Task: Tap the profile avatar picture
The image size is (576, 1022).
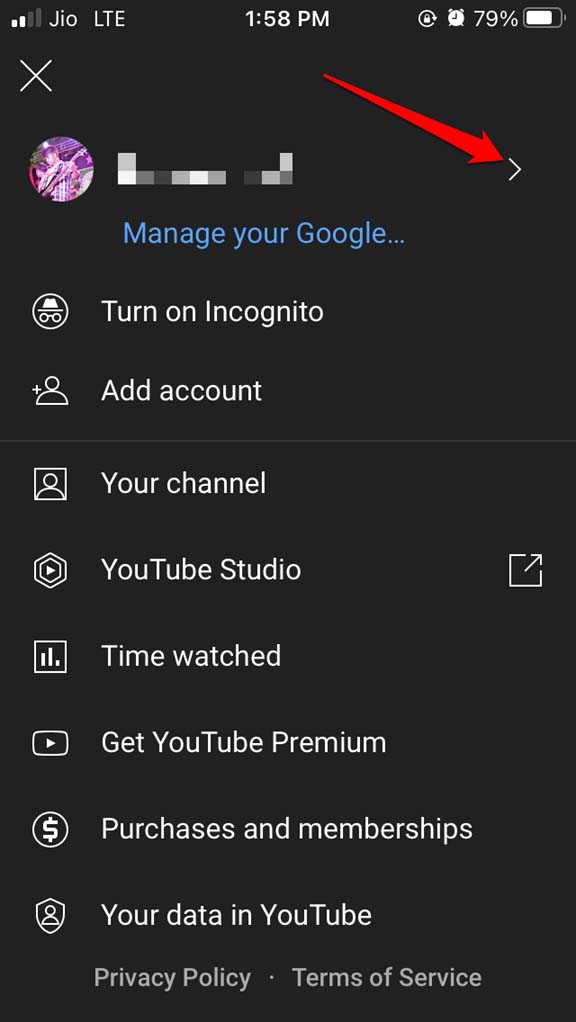Action: pyautogui.click(x=61, y=169)
